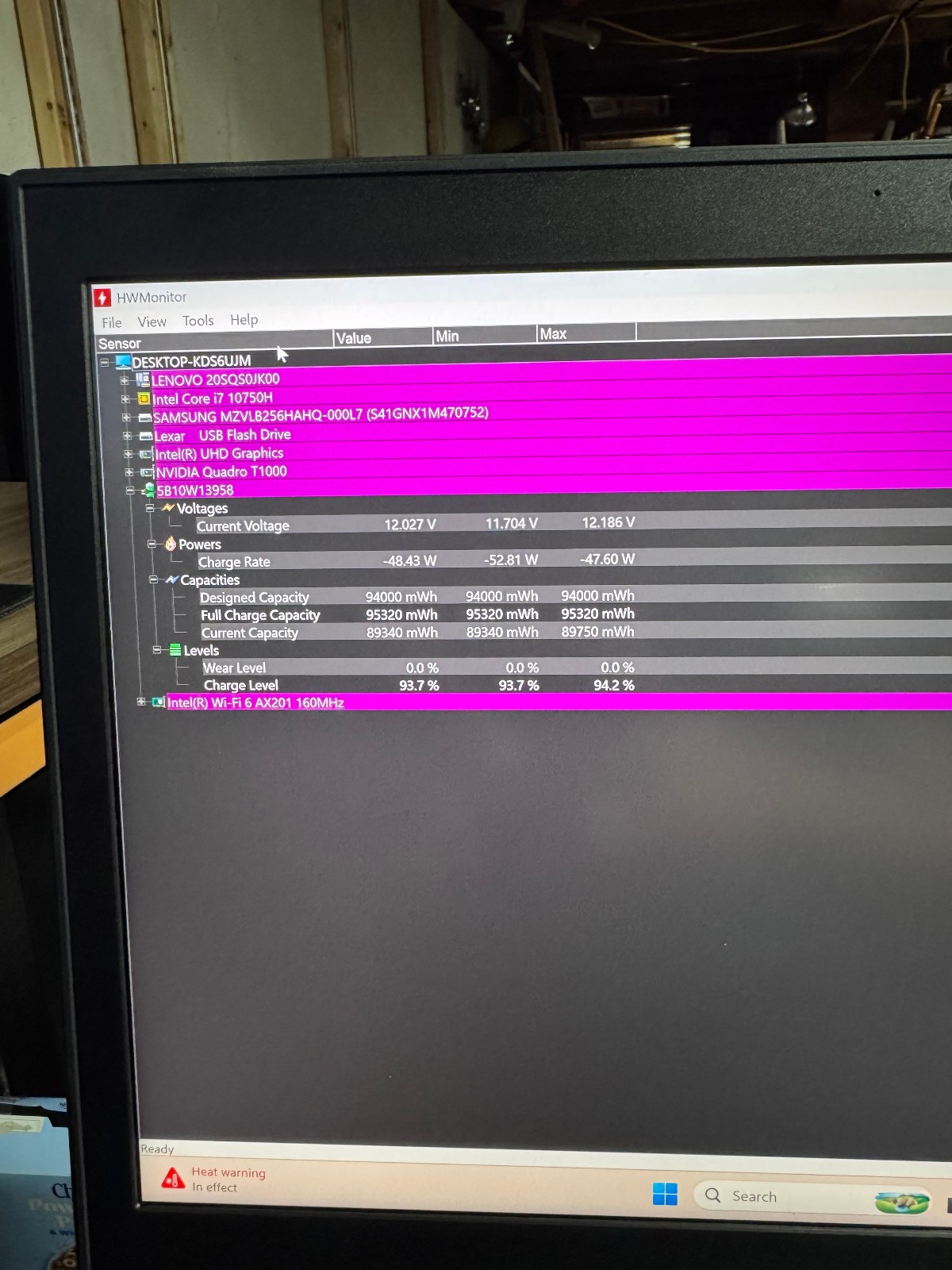Click the Wi-Fi 6 AX201 adapter icon

click(159, 702)
